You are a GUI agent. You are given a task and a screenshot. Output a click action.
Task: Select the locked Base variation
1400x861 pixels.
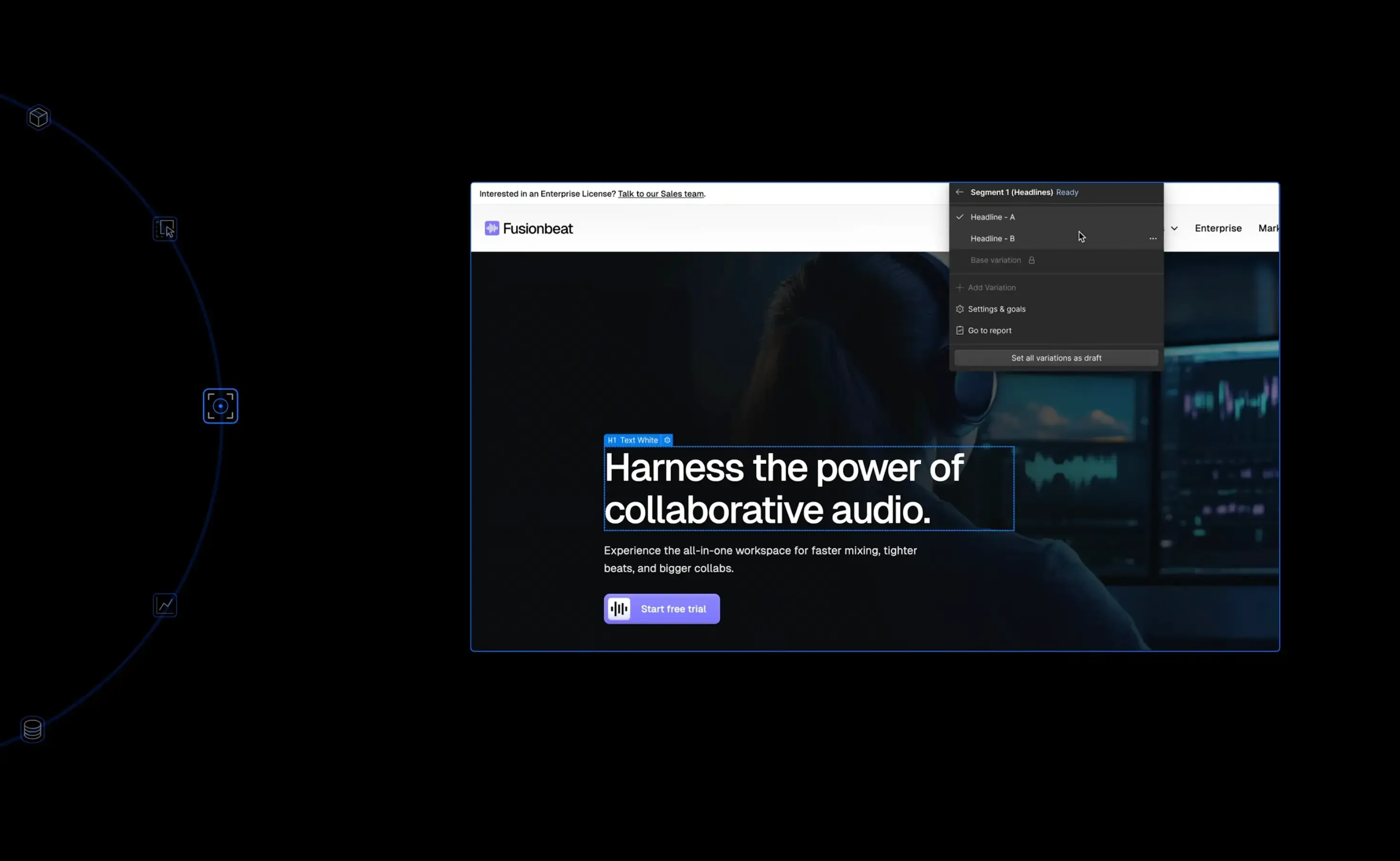tap(995, 260)
